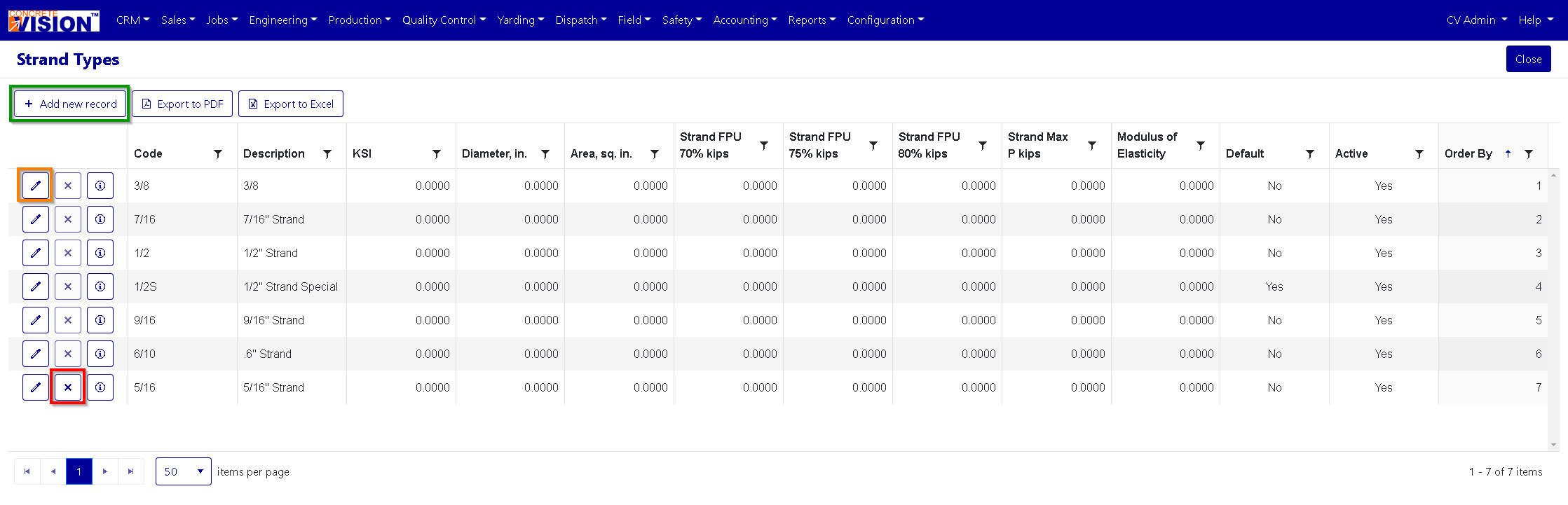Delete the 7/16 strand record
Screen dimensions: 1568x505
(68, 219)
